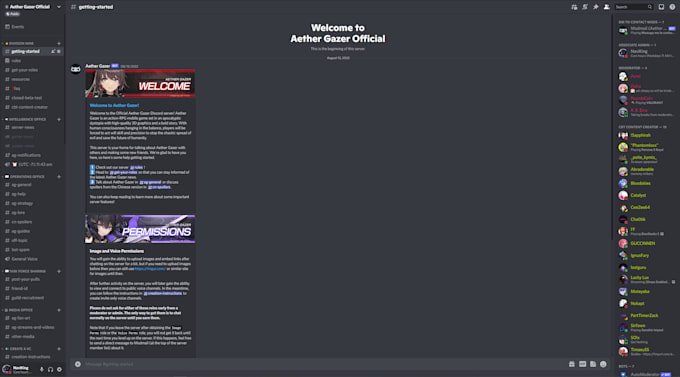The height and width of the screenshot is (377, 680).
Task: Add a channel to Operations Office with plus
Action: point(59,177)
